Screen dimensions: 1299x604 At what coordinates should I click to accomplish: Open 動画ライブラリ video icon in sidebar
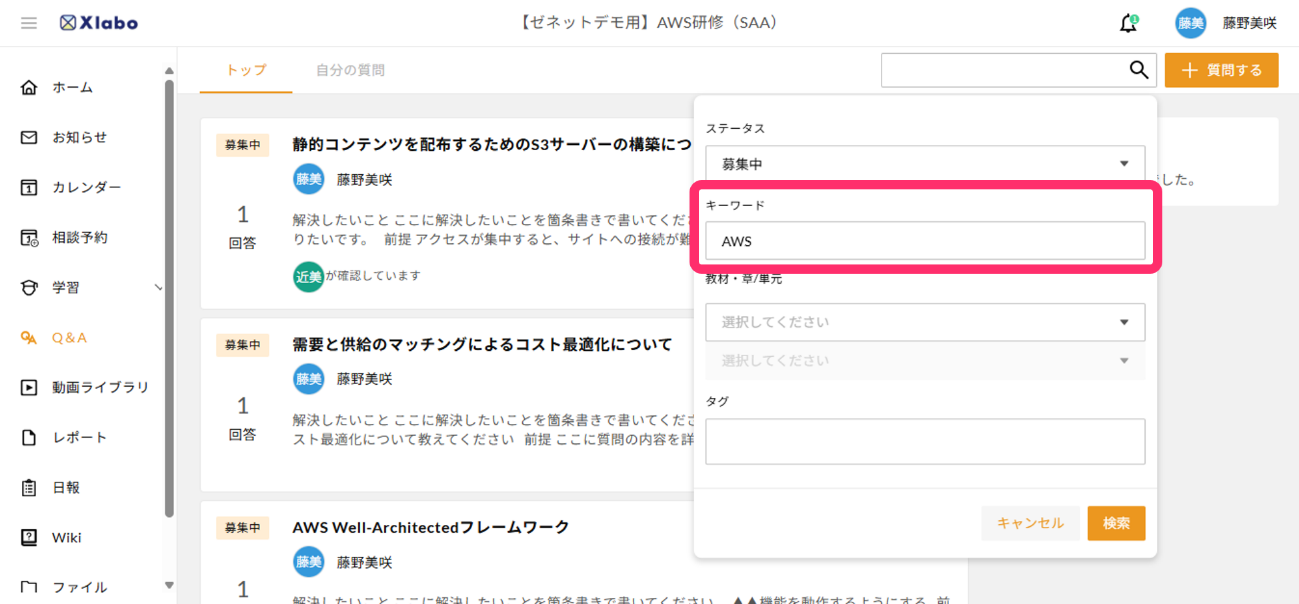click(x=29, y=388)
